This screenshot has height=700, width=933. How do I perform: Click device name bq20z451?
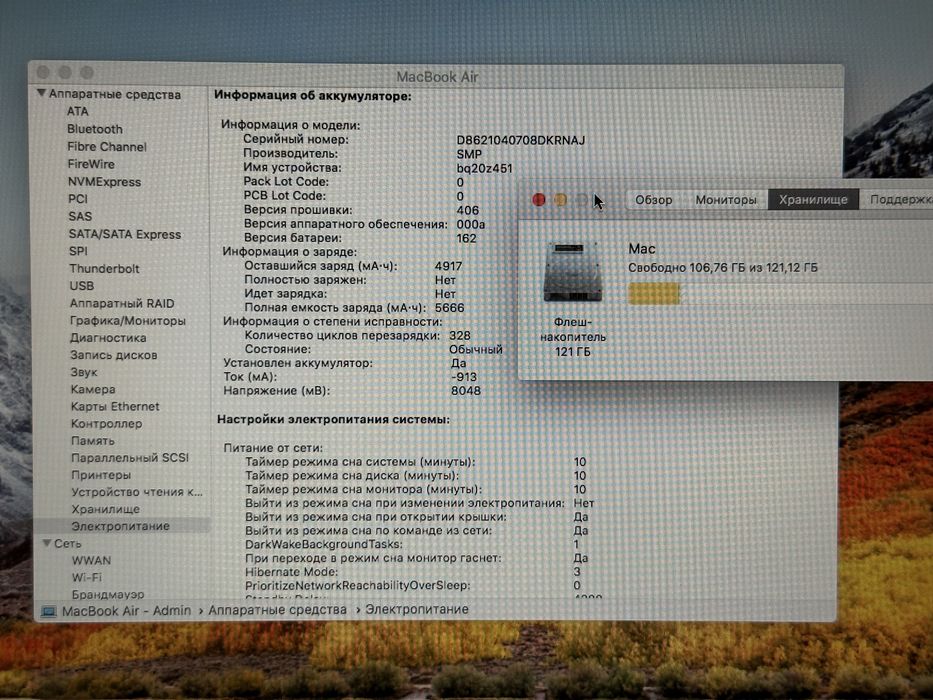[x=484, y=168]
